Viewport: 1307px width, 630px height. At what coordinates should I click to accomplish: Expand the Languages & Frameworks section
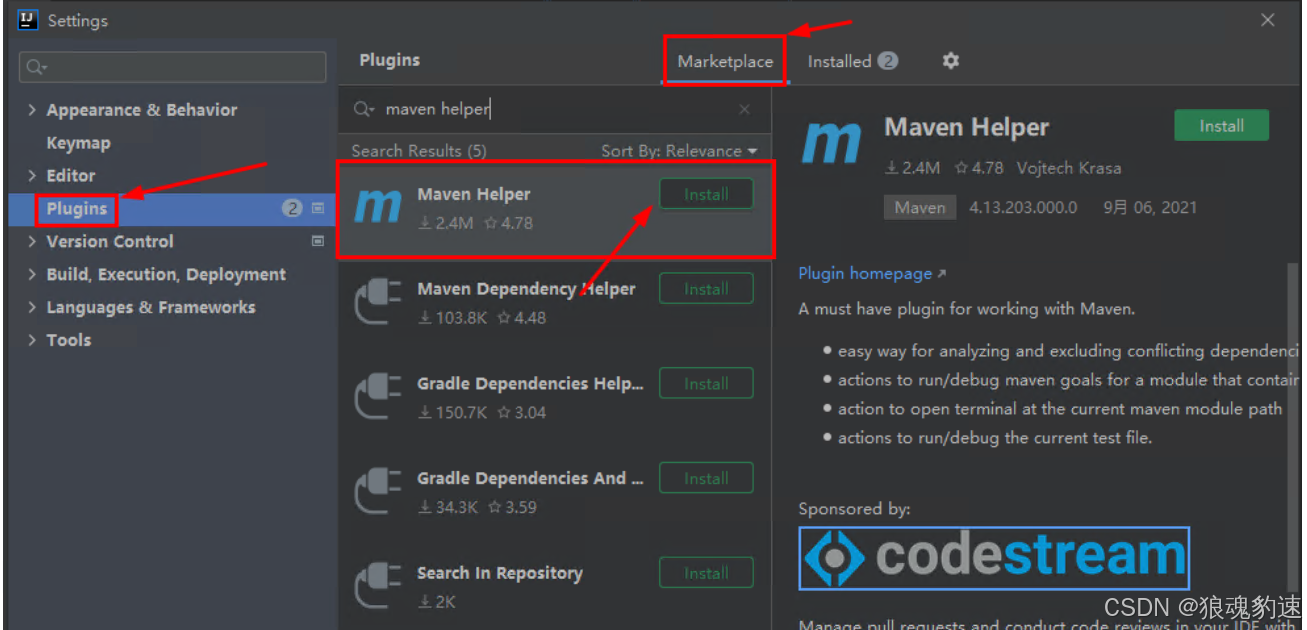32,307
